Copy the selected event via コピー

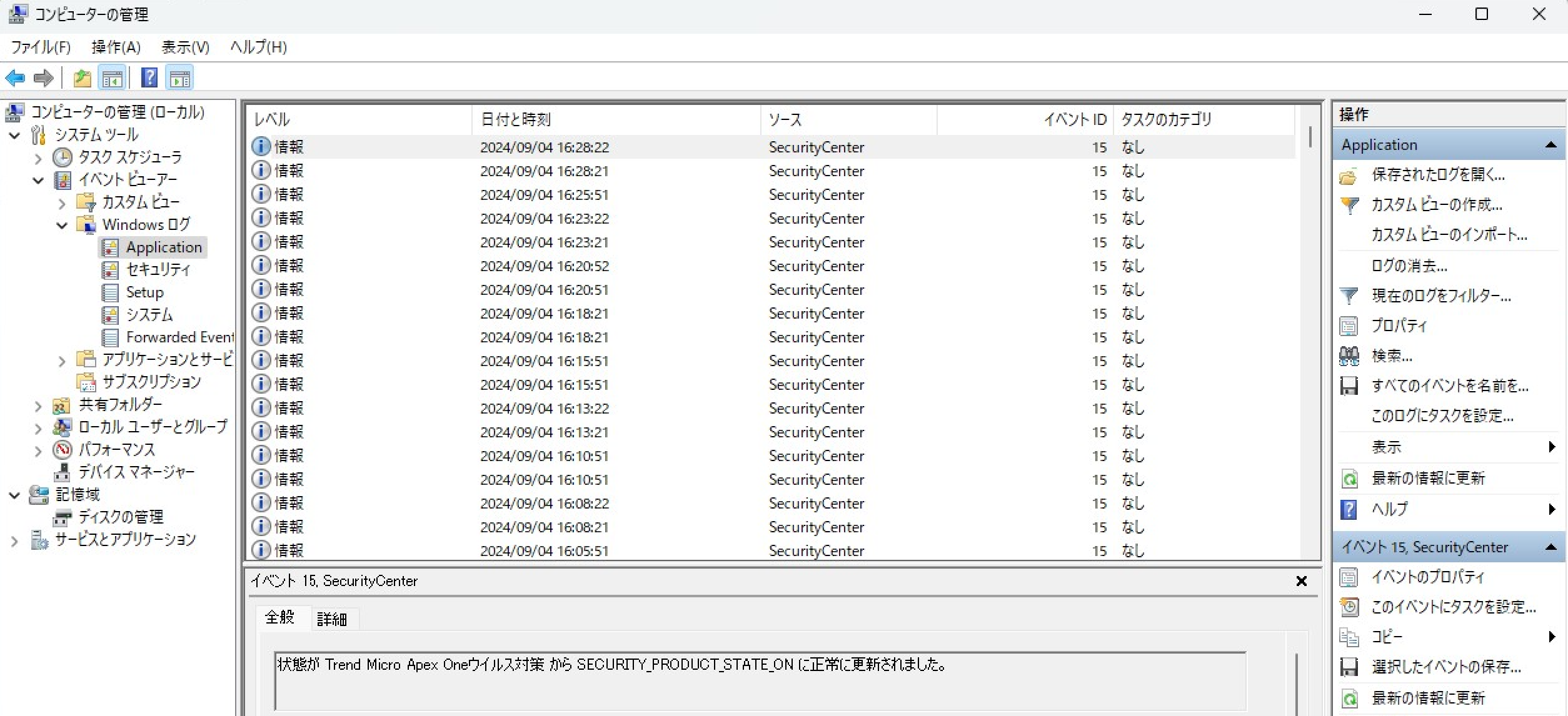1387,637
